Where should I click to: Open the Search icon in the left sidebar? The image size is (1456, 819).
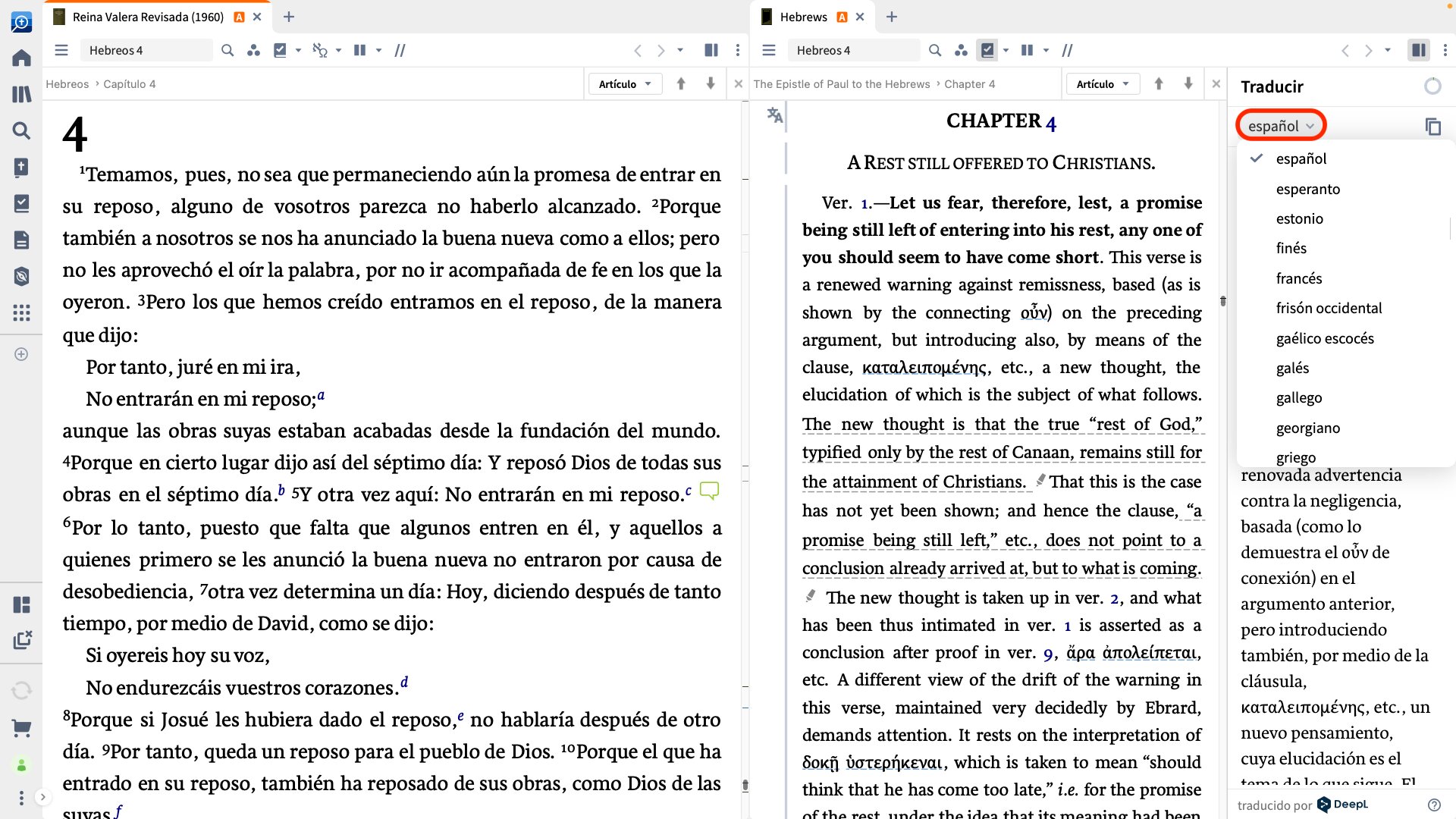click(x=21, y=130)
